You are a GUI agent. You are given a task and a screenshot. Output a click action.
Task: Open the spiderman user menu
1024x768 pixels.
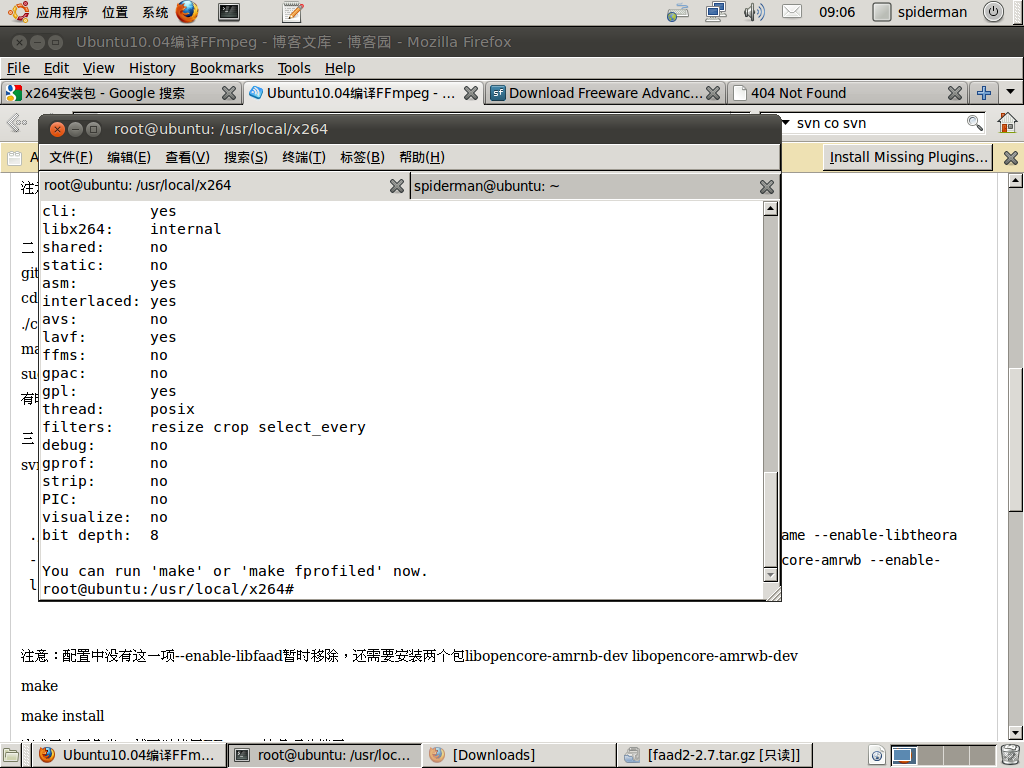(920, 12)
